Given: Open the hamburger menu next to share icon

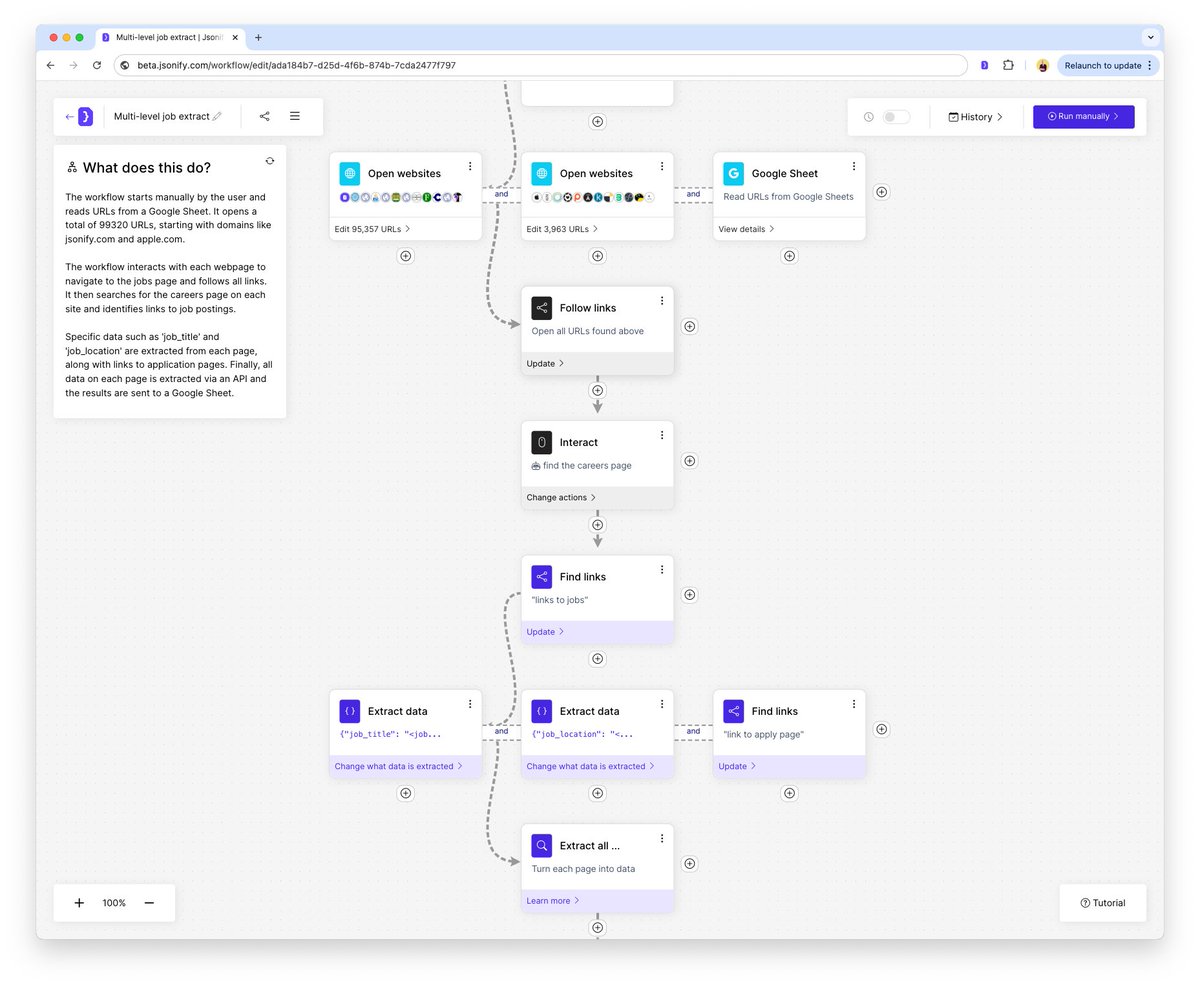Looking at the screenshot, I should 292,116.
